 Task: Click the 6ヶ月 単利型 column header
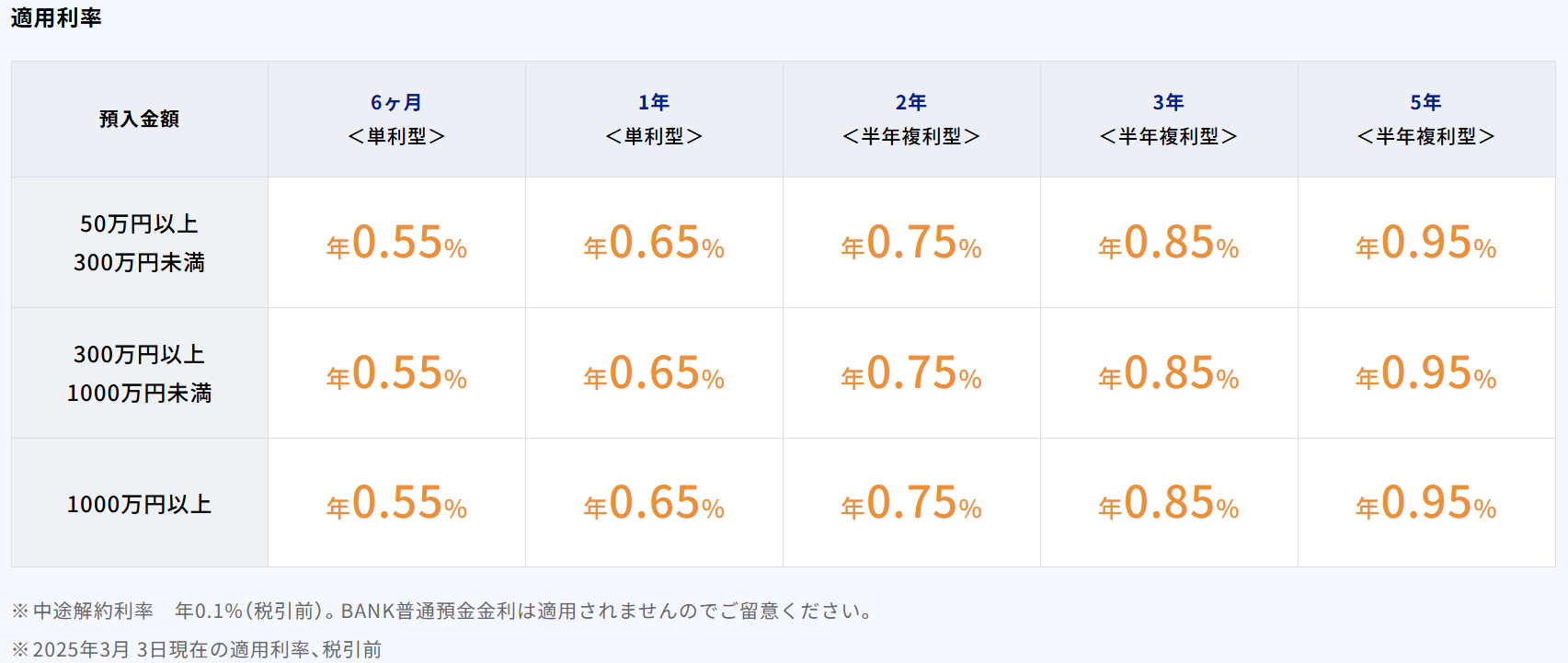(396, 120)
